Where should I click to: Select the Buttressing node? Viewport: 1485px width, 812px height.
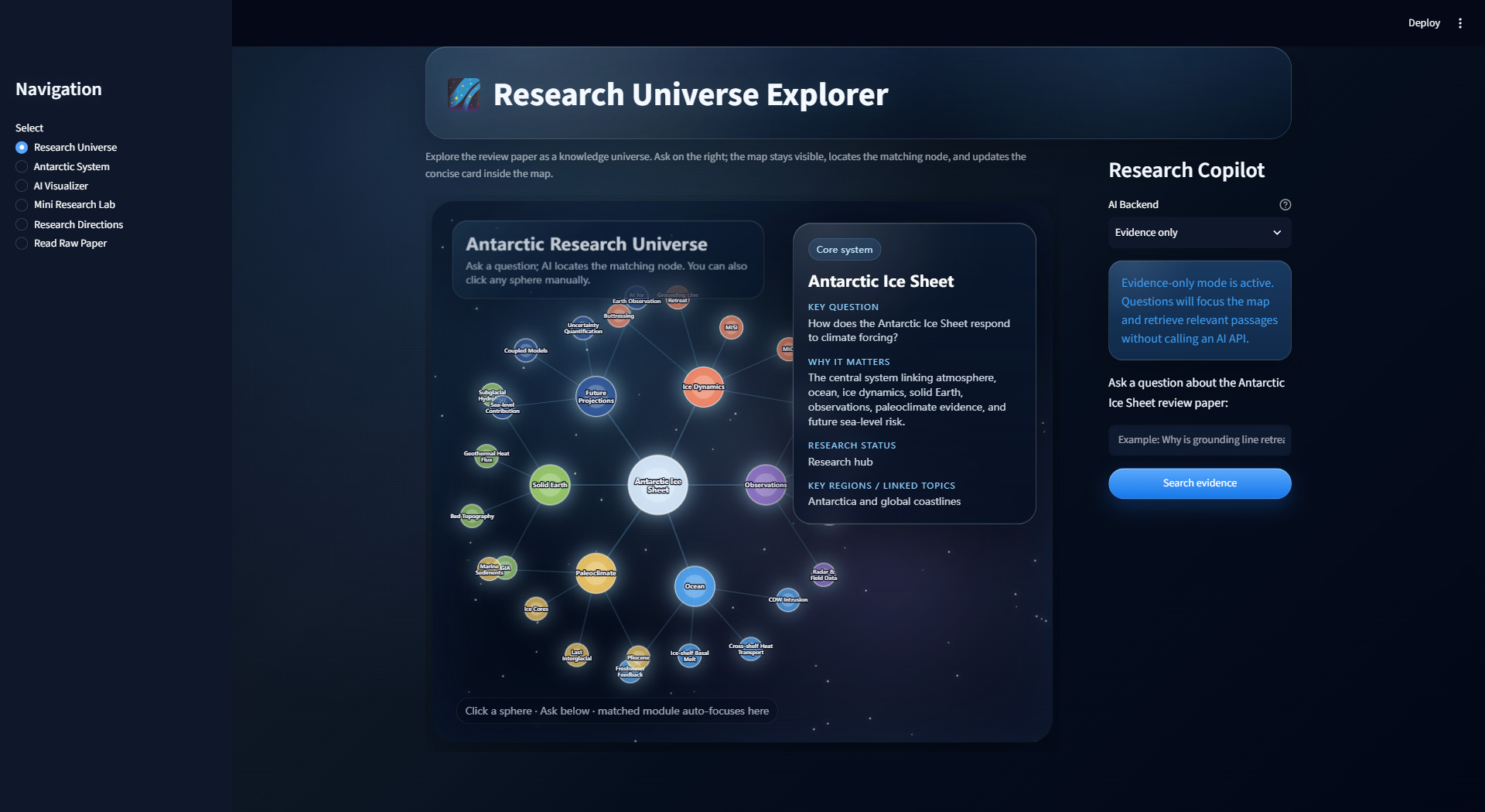[x=619, y=316]
